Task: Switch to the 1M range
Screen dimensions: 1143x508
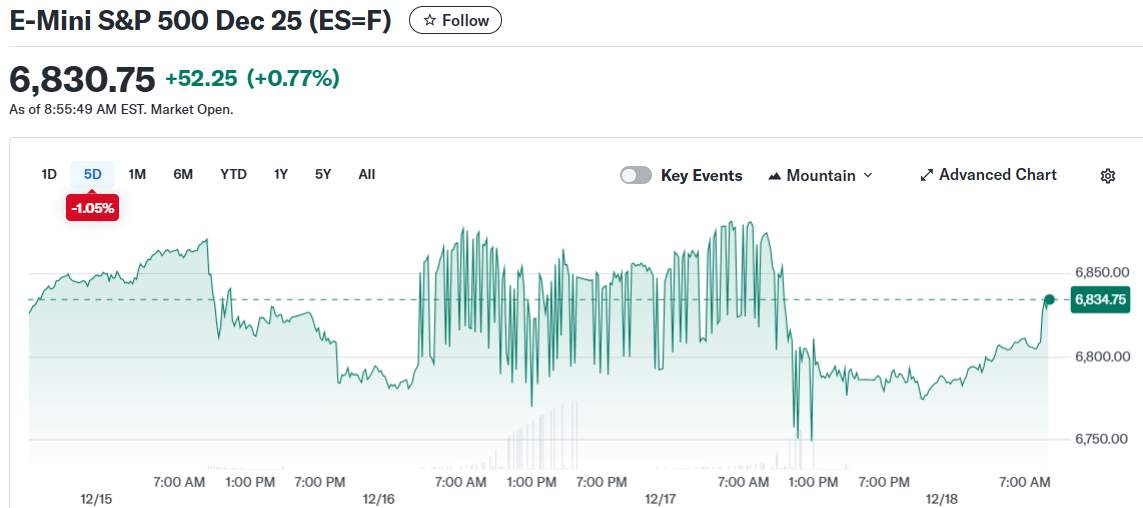Action: pos(137,174)
